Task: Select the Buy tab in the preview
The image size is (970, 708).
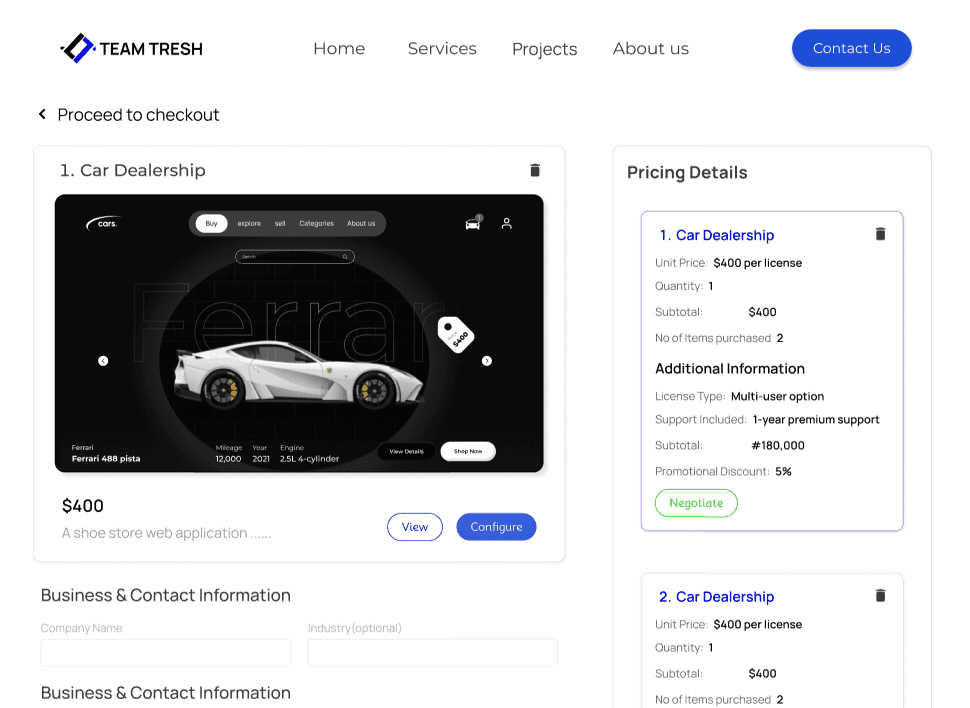Action: pyautogui.click(x=212, y=223)
